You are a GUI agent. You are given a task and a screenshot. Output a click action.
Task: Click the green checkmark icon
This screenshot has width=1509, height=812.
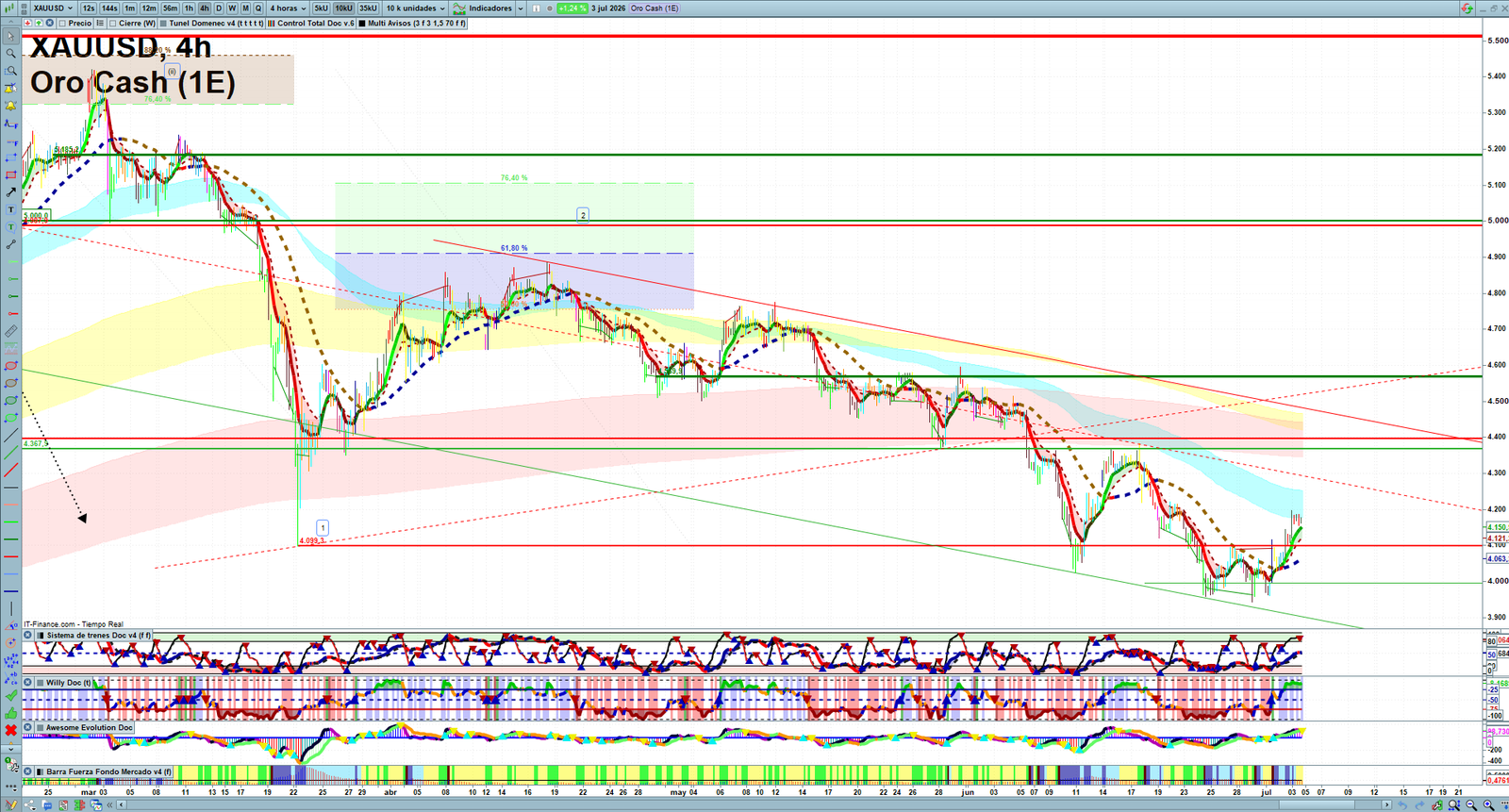10,695
